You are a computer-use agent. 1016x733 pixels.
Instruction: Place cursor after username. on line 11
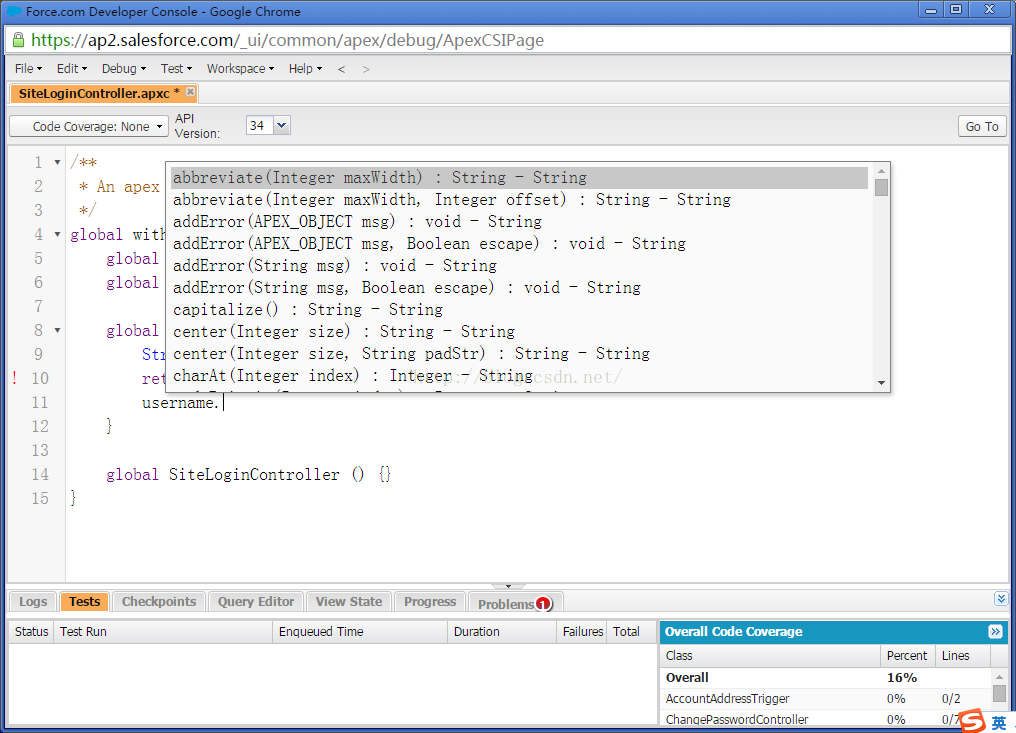click(x=224, y=403)
